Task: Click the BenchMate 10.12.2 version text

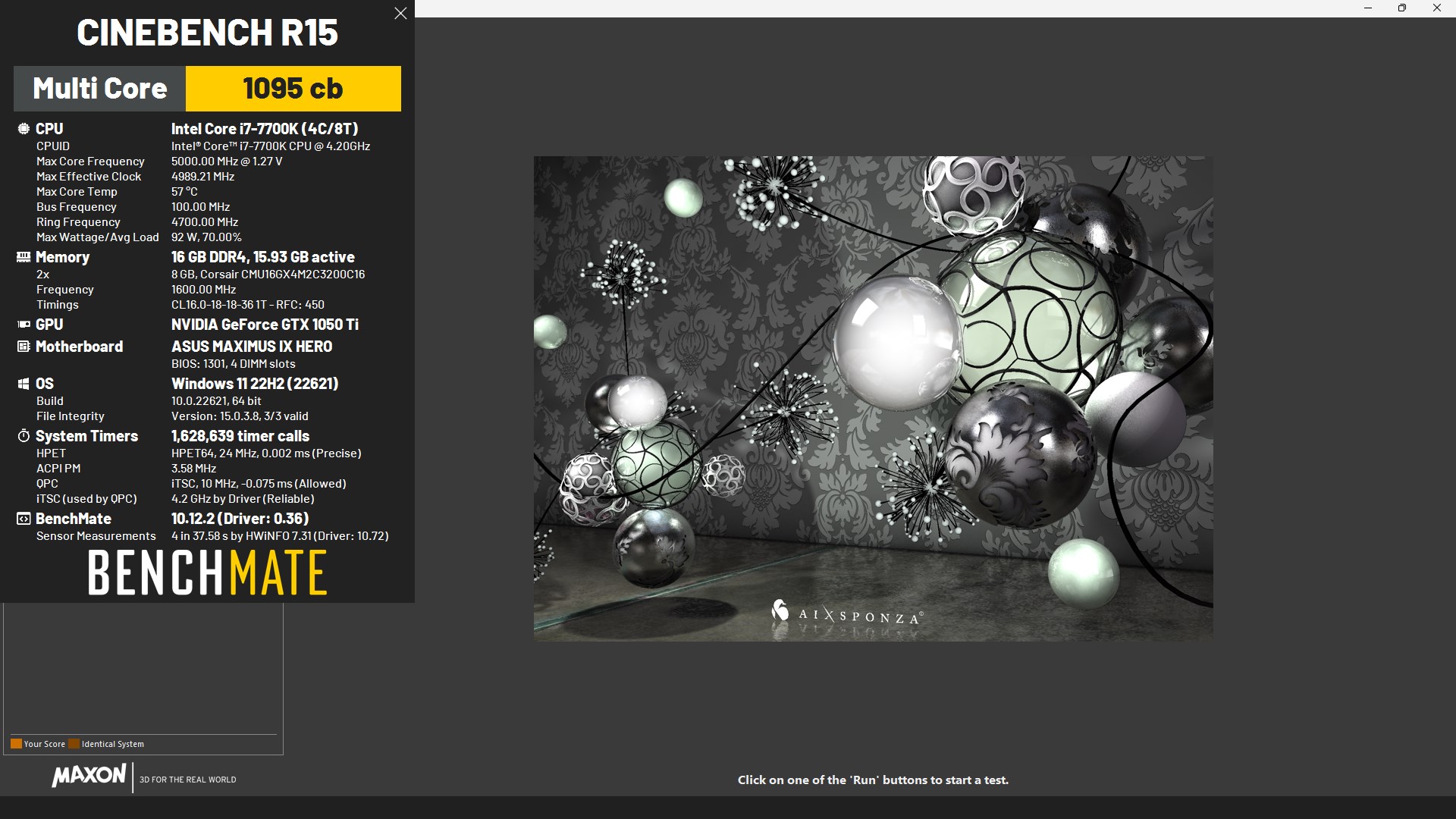Action: pos(240,519)
